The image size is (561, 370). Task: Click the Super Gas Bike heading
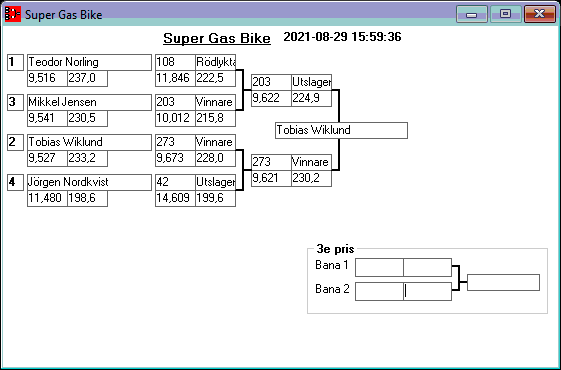pyautogui.click(x=217, y=38)
